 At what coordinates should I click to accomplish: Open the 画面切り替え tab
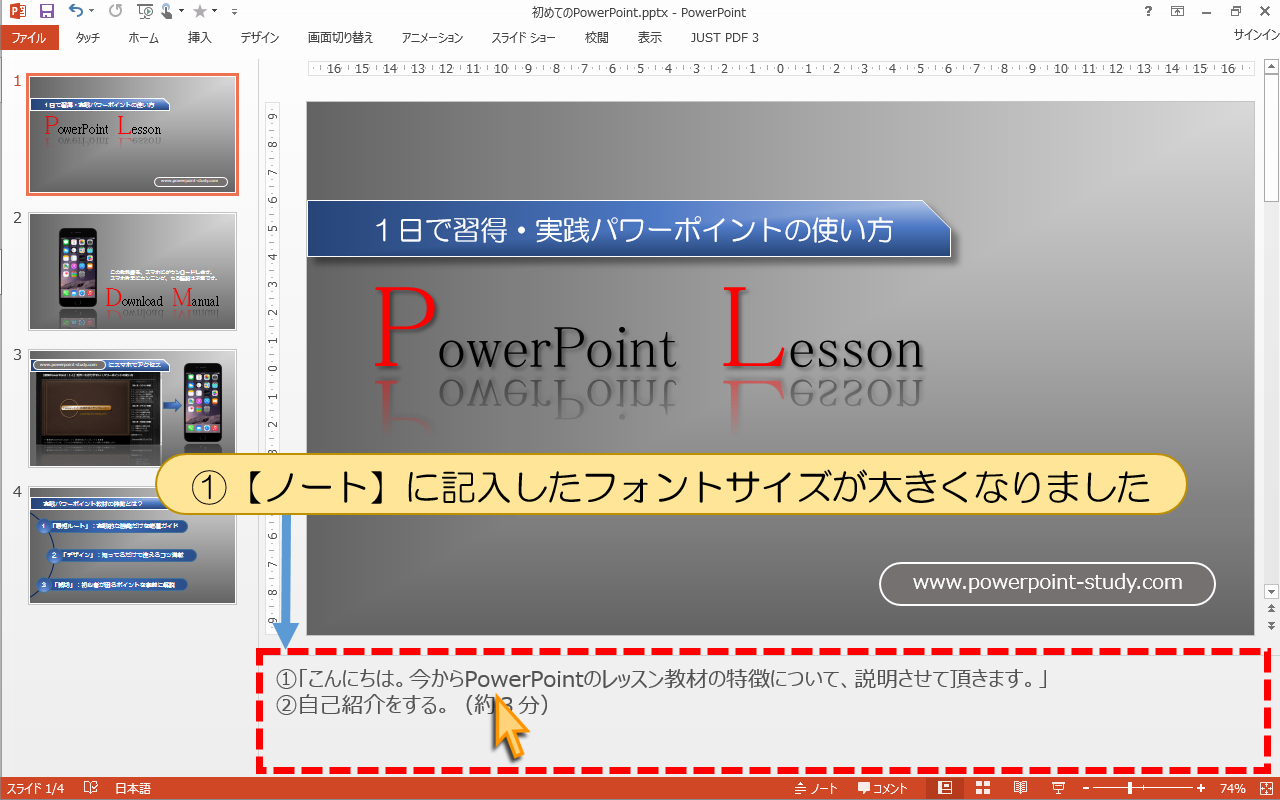pos(340,38)
